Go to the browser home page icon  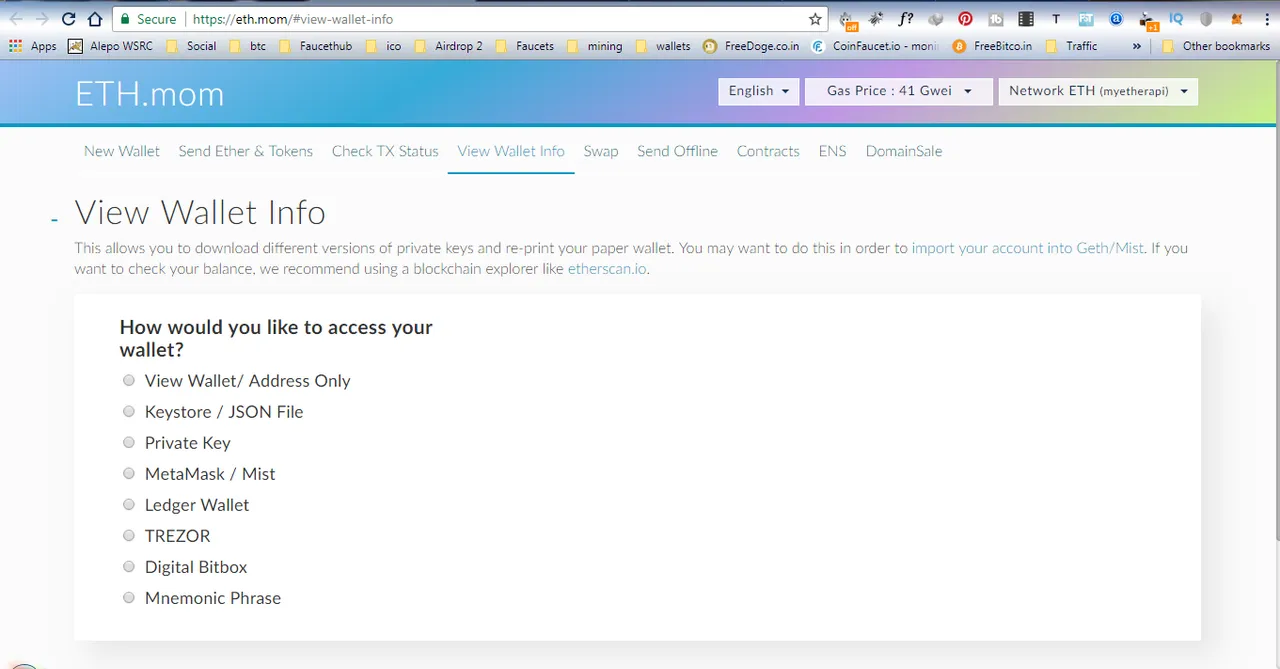[x=95, y=19]
